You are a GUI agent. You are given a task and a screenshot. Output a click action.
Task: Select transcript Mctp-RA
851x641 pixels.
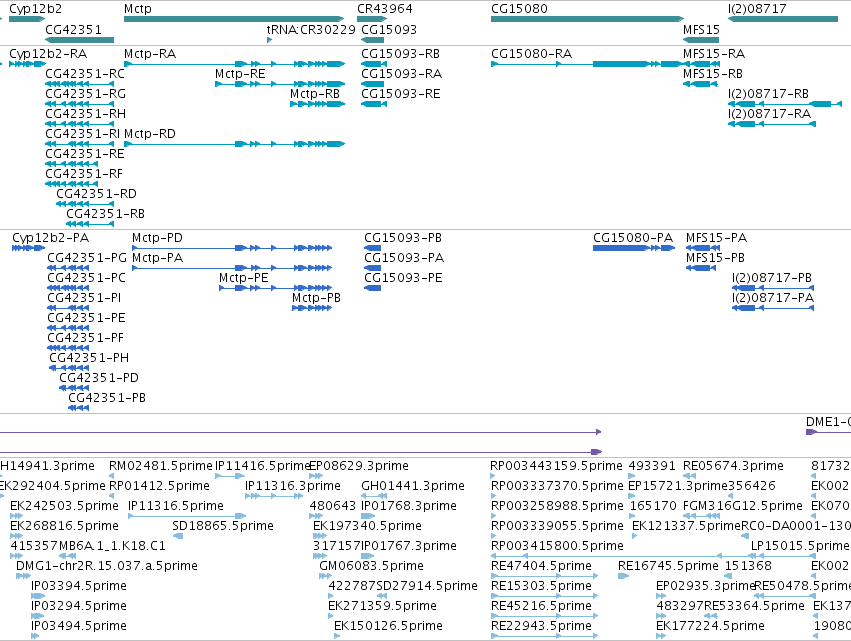click(x=150, y=54)
